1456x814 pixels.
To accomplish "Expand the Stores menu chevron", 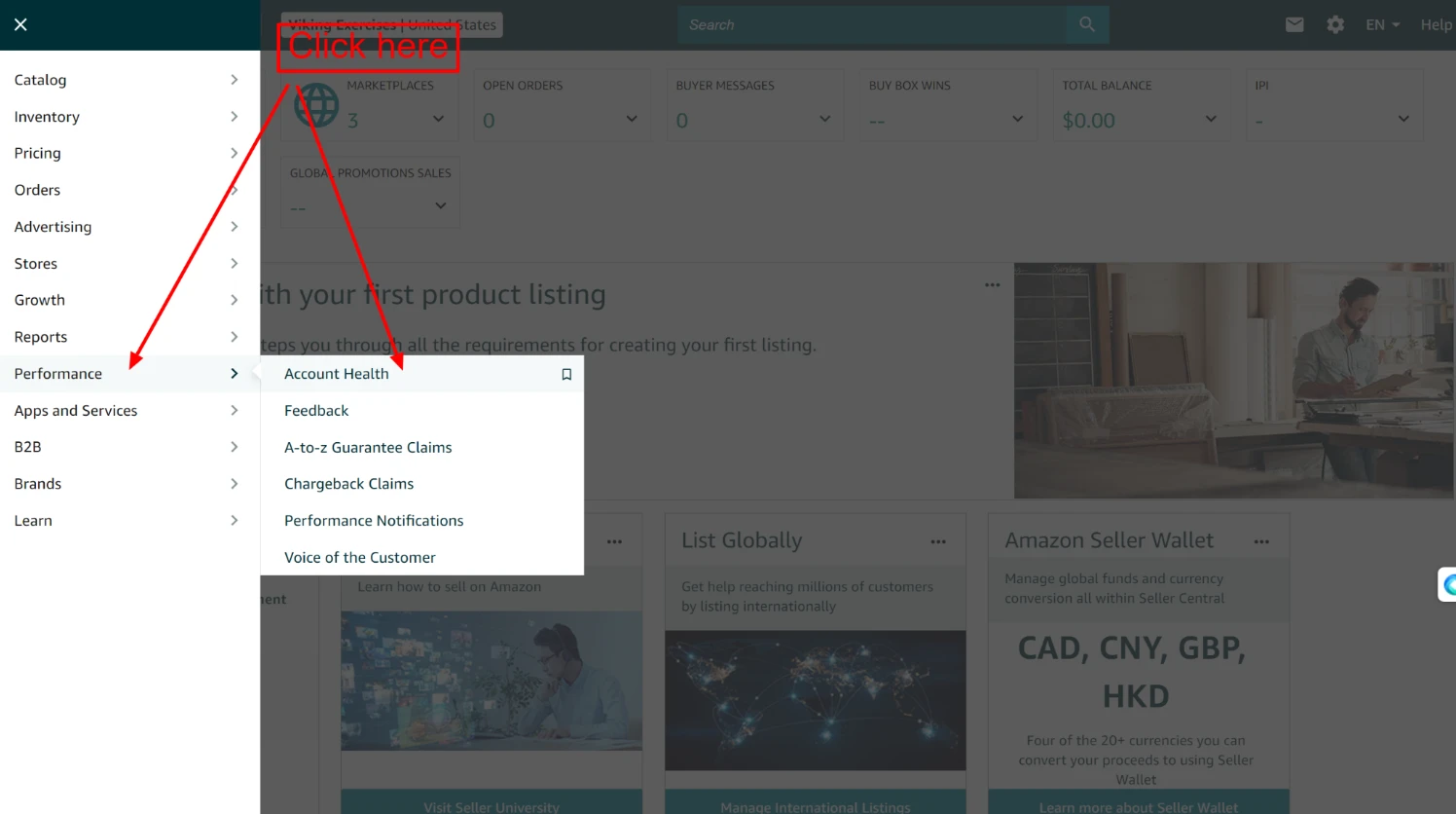I will click(x=234, y=263).
